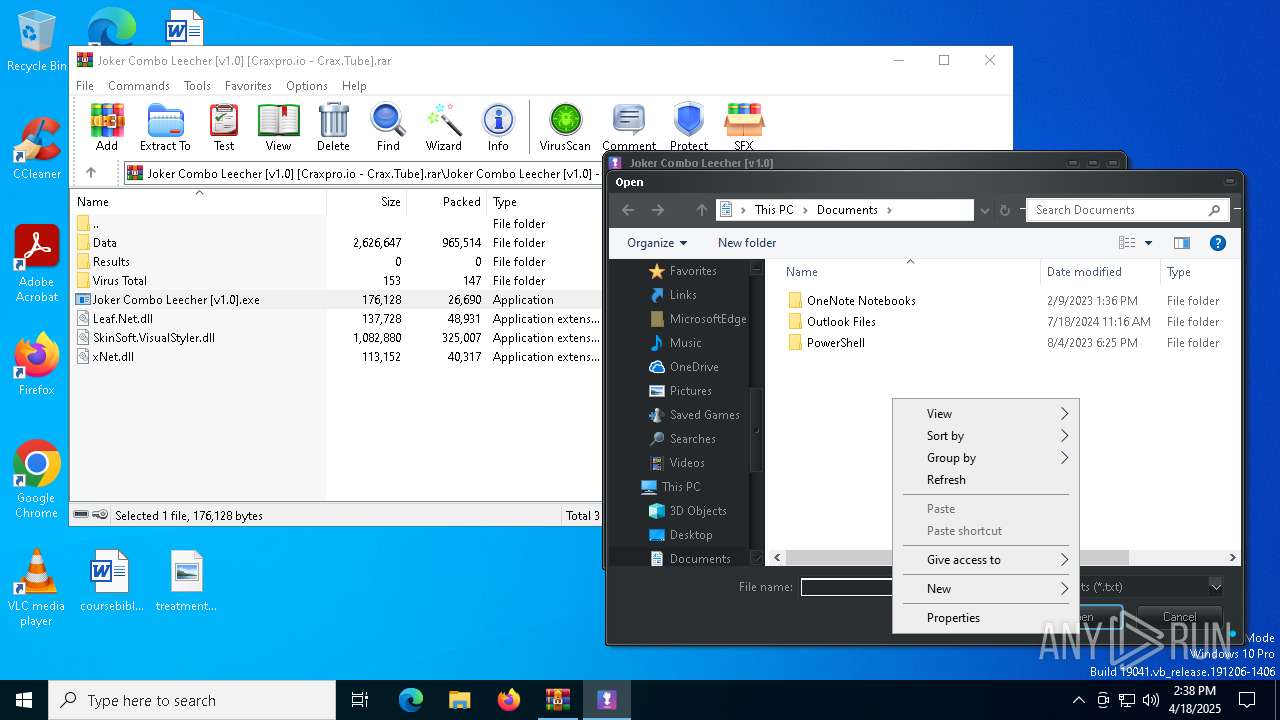Click WinRAR icon in the taskbar

point(557,700)
